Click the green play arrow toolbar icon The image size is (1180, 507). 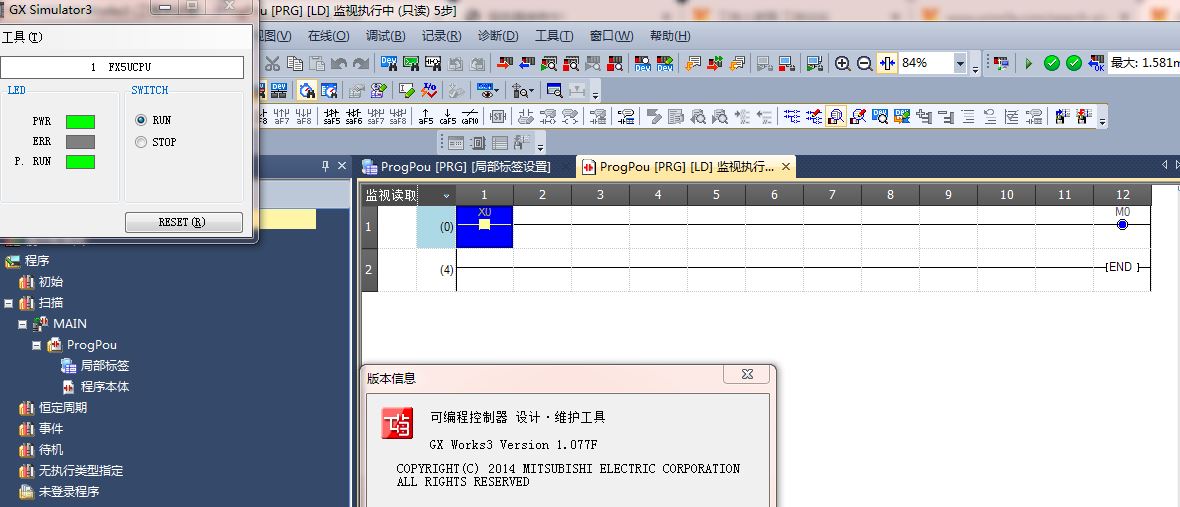point(1028,63)
